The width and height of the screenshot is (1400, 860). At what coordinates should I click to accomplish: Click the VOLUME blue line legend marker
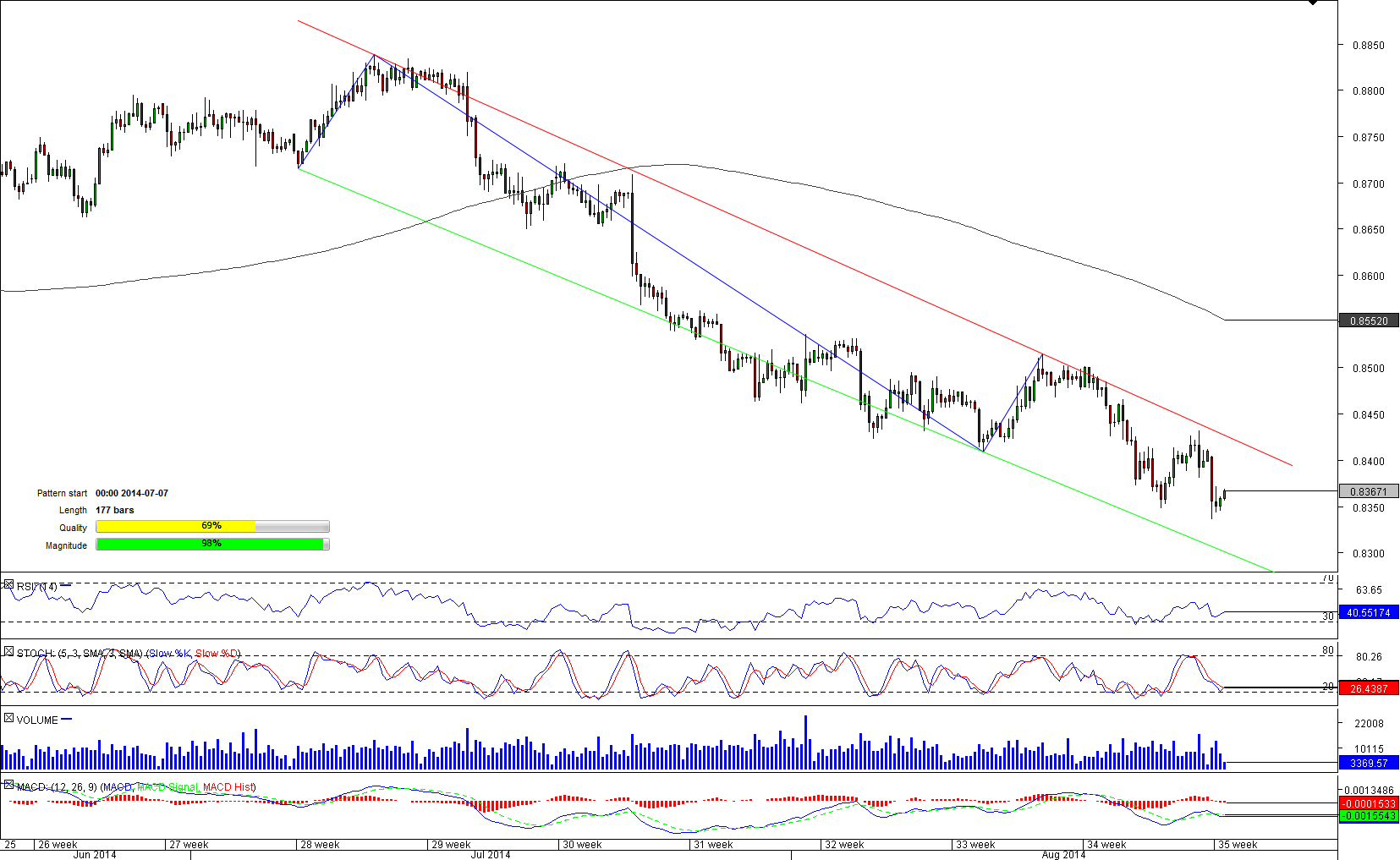pos(67,720)
